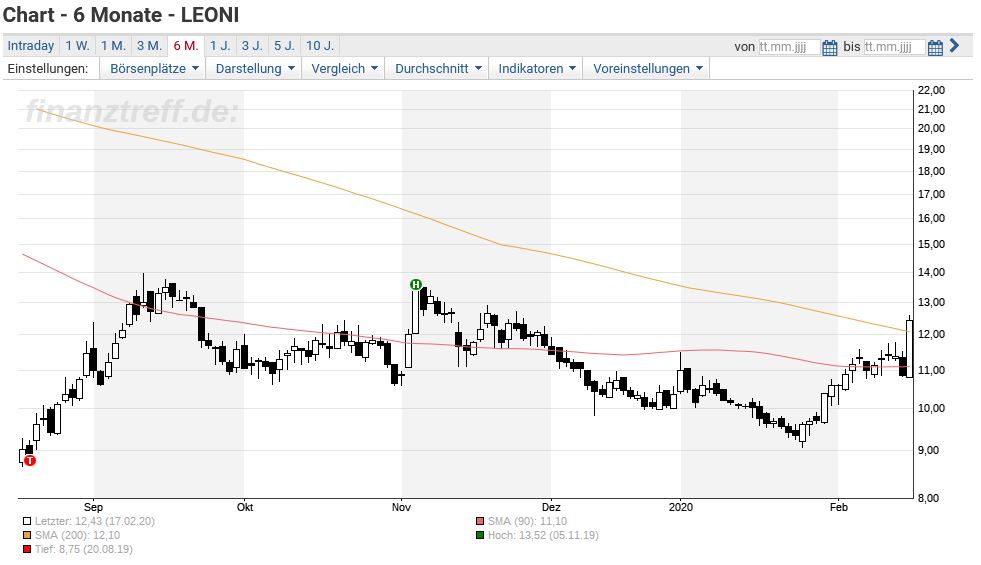Click the 'Nov' x-axis label

[401, 507]
